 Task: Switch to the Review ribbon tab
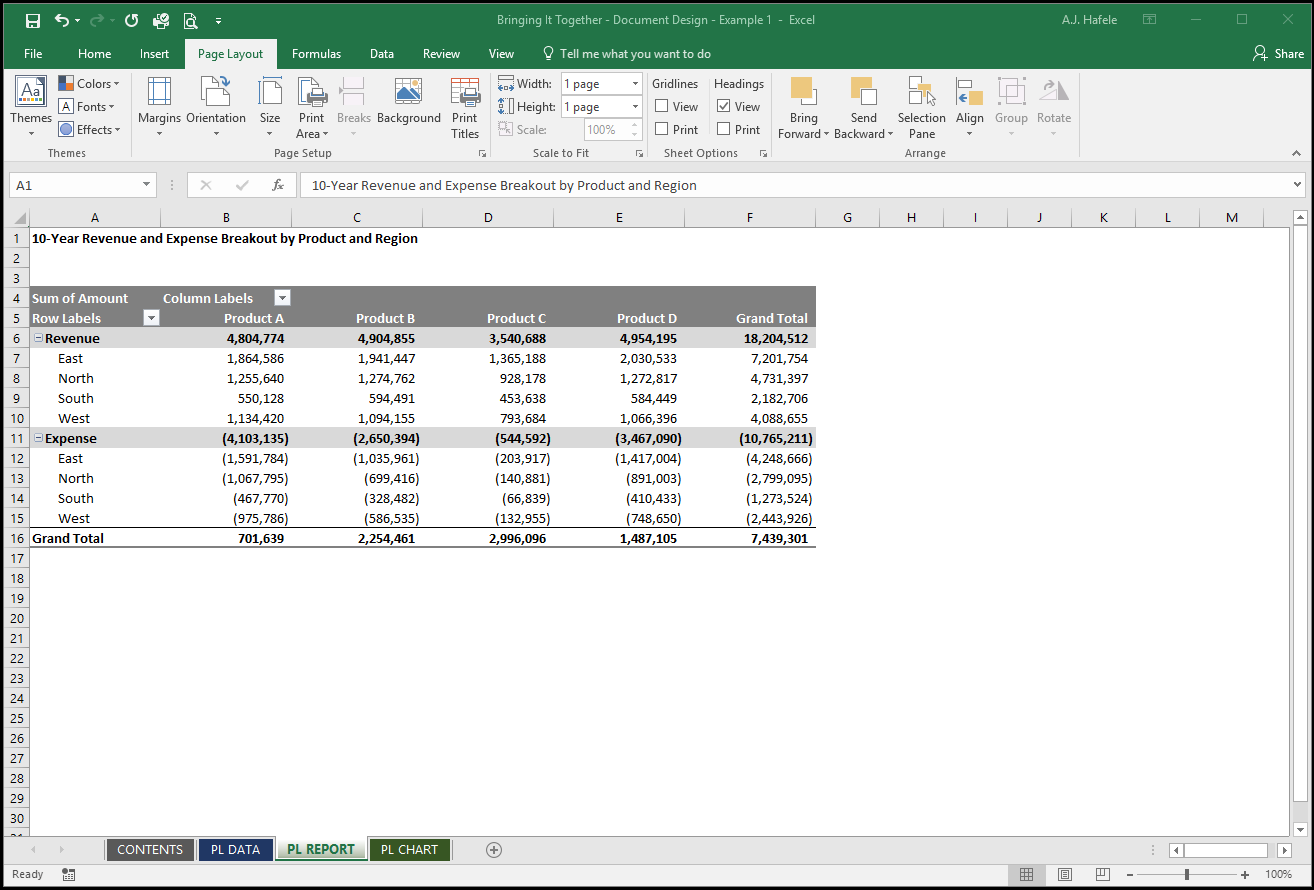[x=441, y=54]
